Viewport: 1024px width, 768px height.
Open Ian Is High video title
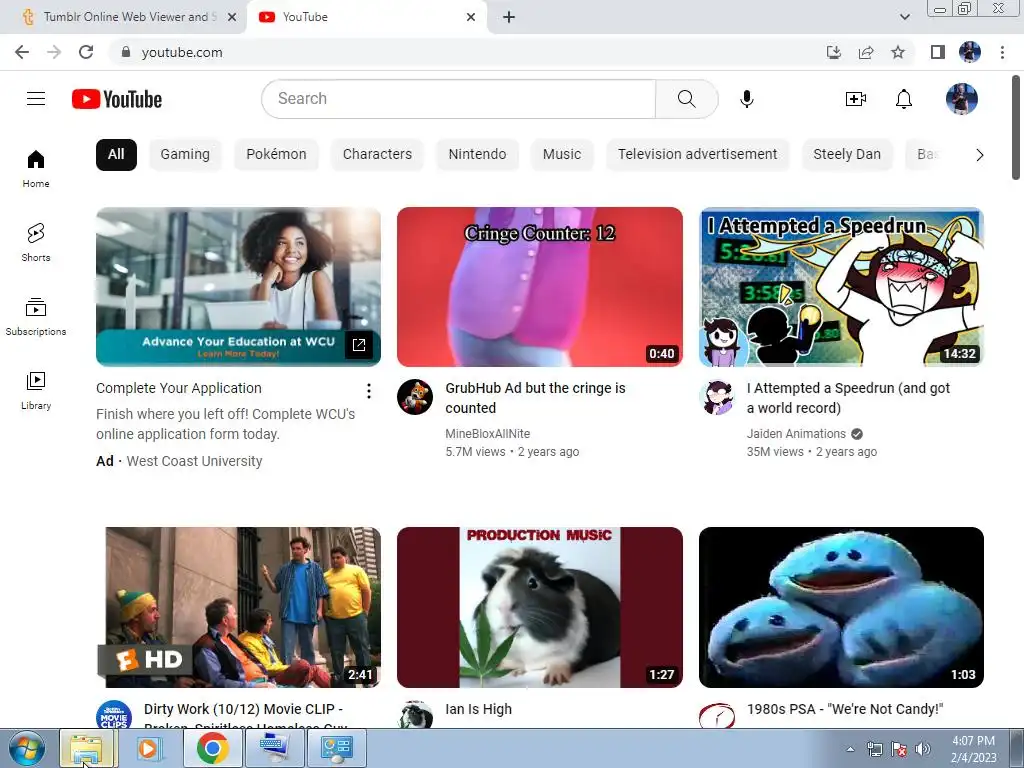479,709
